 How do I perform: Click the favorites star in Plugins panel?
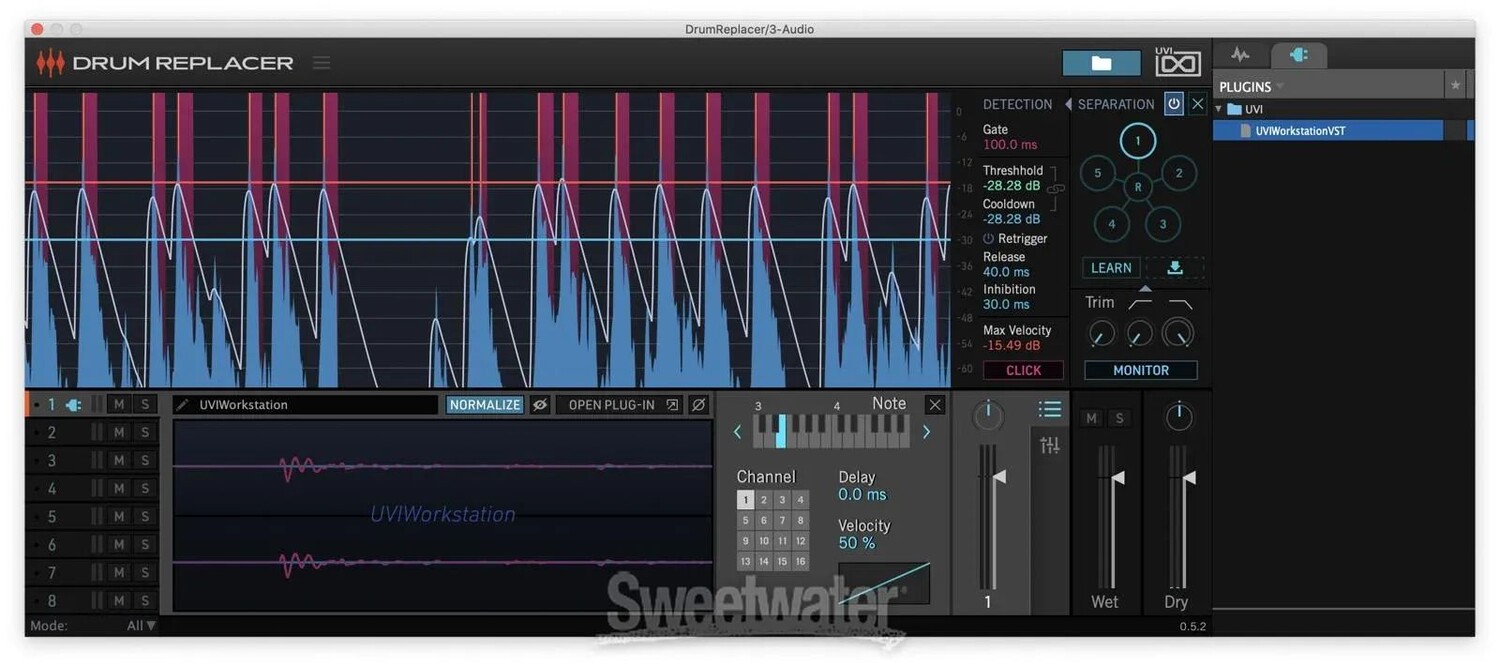1455,86
